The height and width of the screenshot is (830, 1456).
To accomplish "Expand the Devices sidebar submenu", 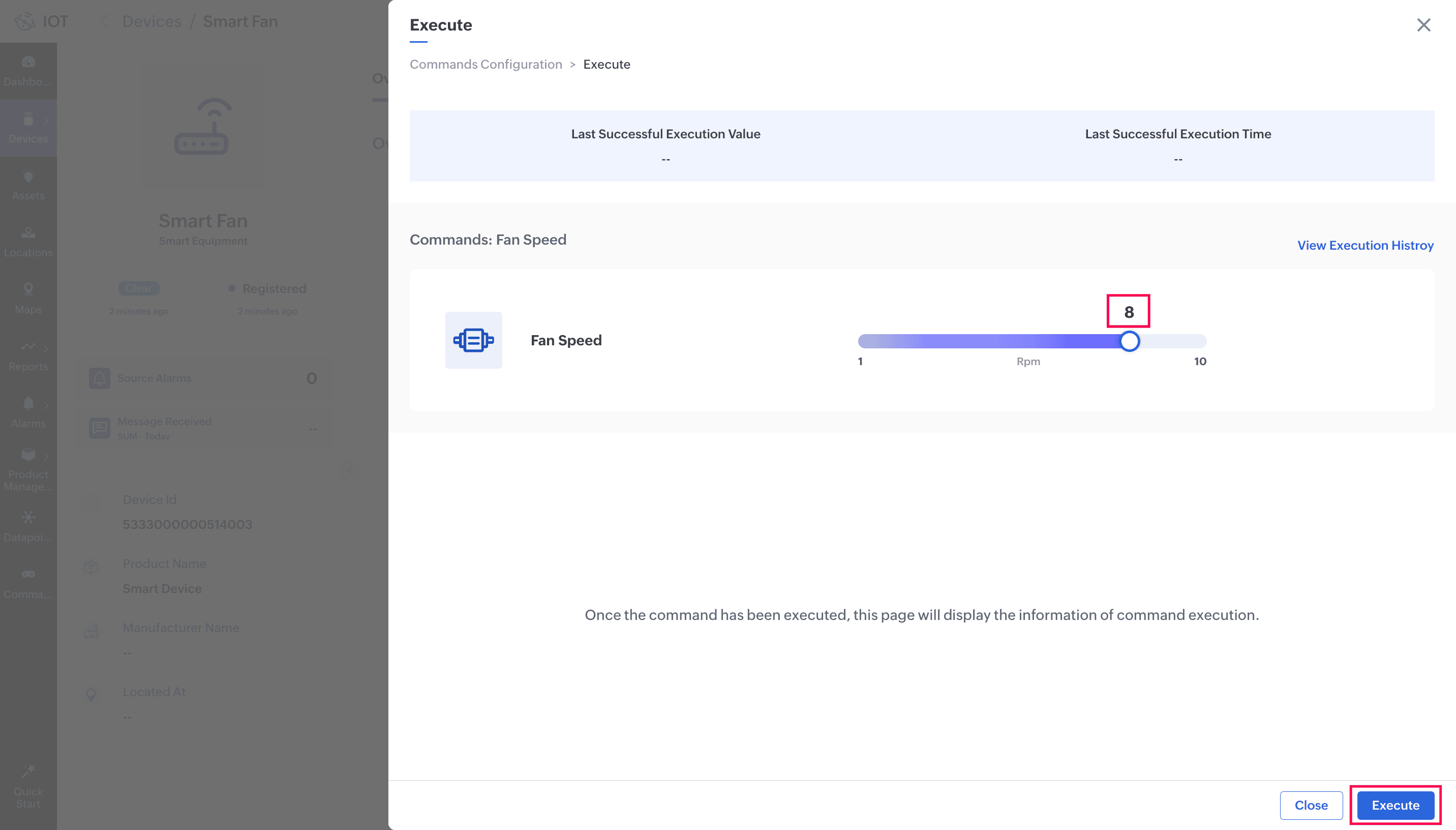I will (x=46, y=121).
